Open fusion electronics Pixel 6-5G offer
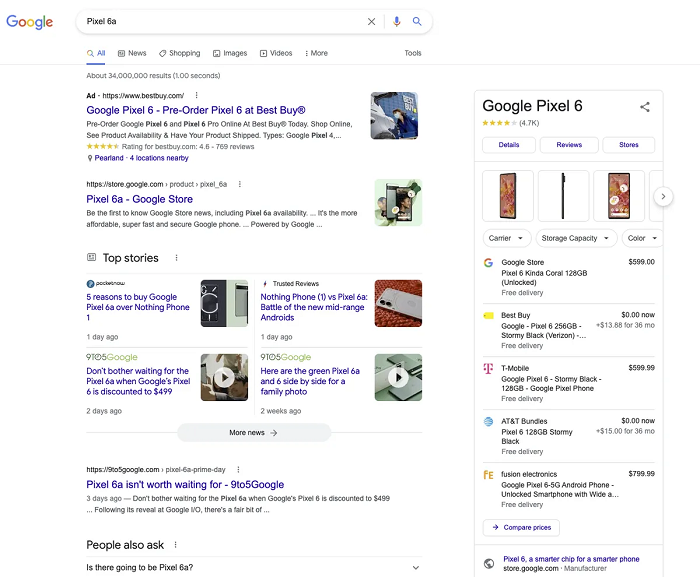Viewport: 700px width, 577px height. pyautogui.click(x=569, y=489)
